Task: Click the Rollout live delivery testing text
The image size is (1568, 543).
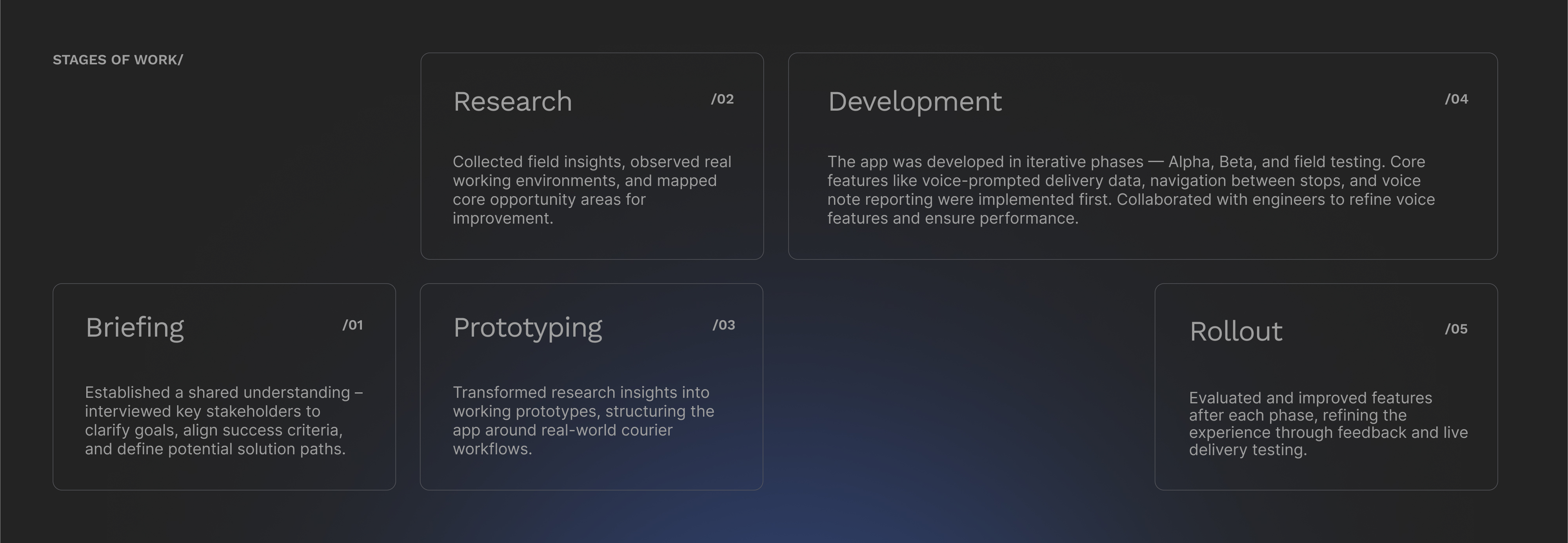Action: (x=1328, y=424)
